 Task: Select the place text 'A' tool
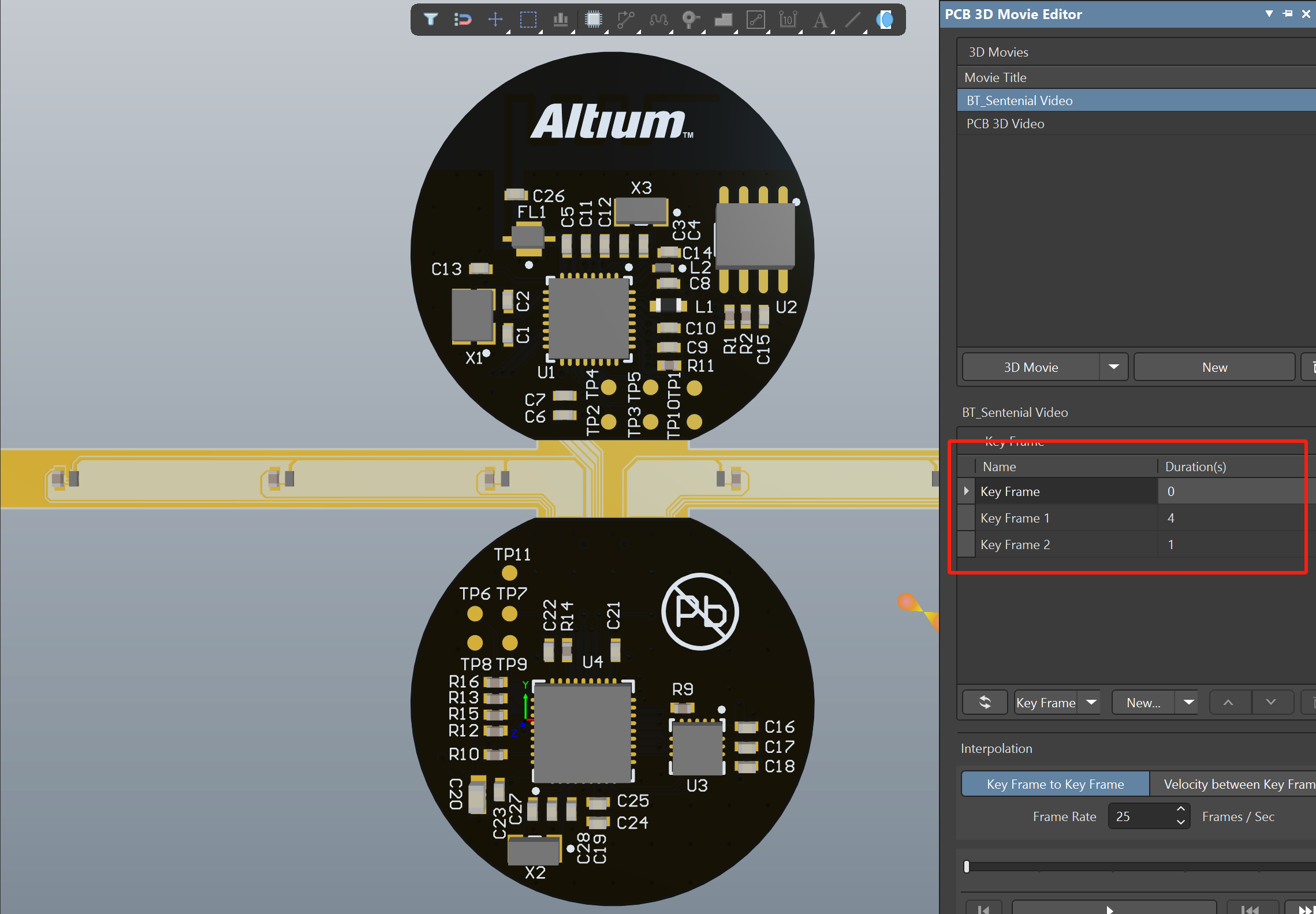(820, 20)
